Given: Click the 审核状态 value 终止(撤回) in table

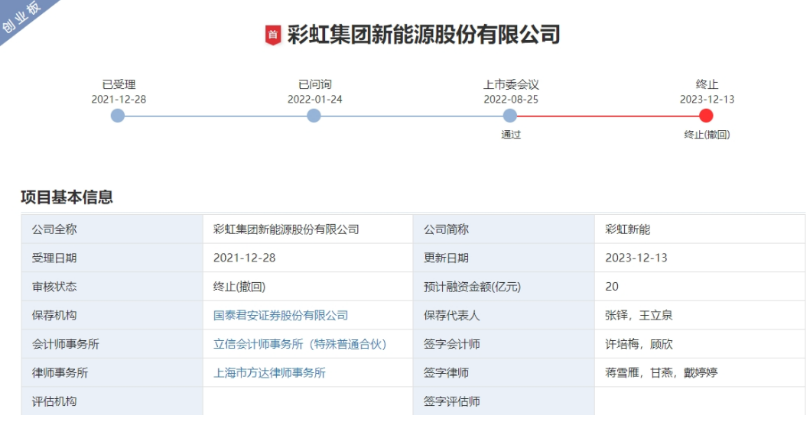Looking at the screenshot, I should pyautogui.click(x=308, y=287).
